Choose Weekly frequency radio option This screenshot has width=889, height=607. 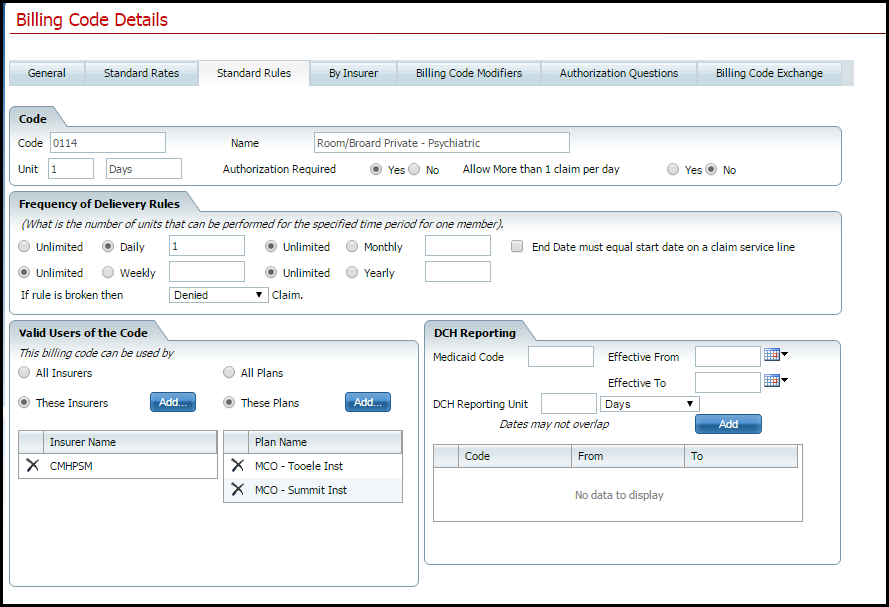tap(108, 272)
